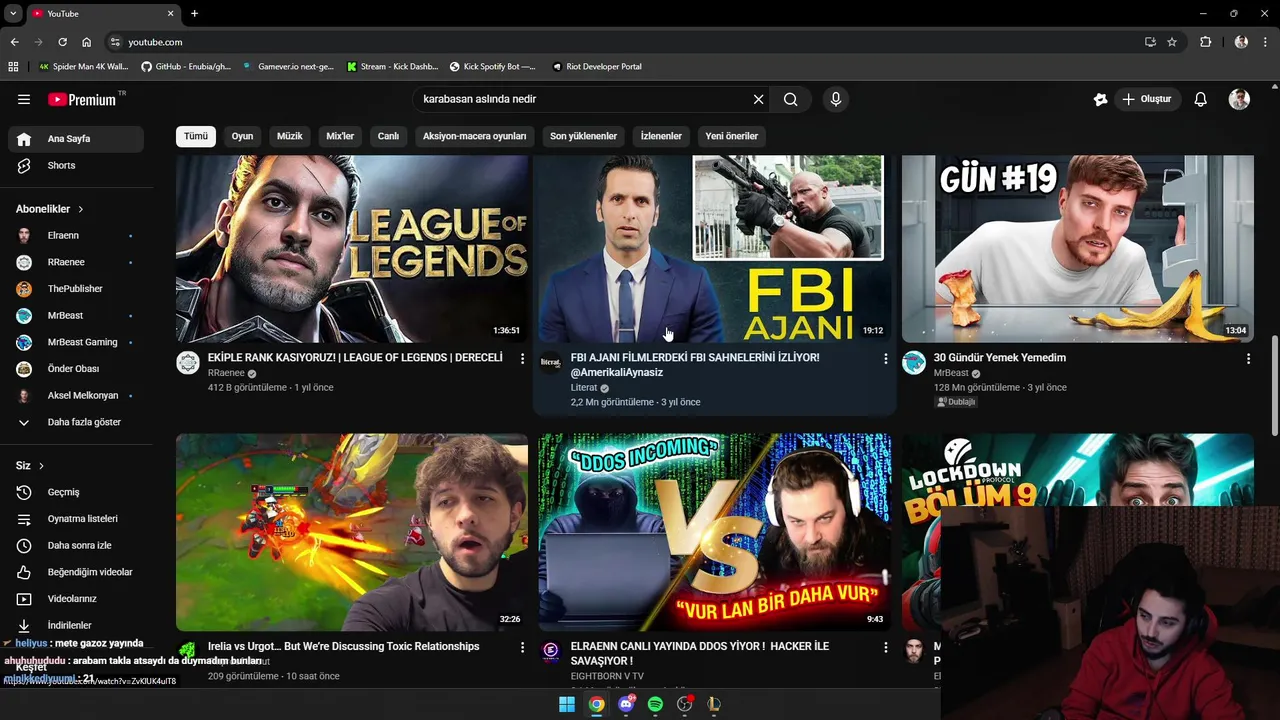Open RRaenee subscription channel
The width and height of the screenshot is (1280, 720).
[76, 262]
